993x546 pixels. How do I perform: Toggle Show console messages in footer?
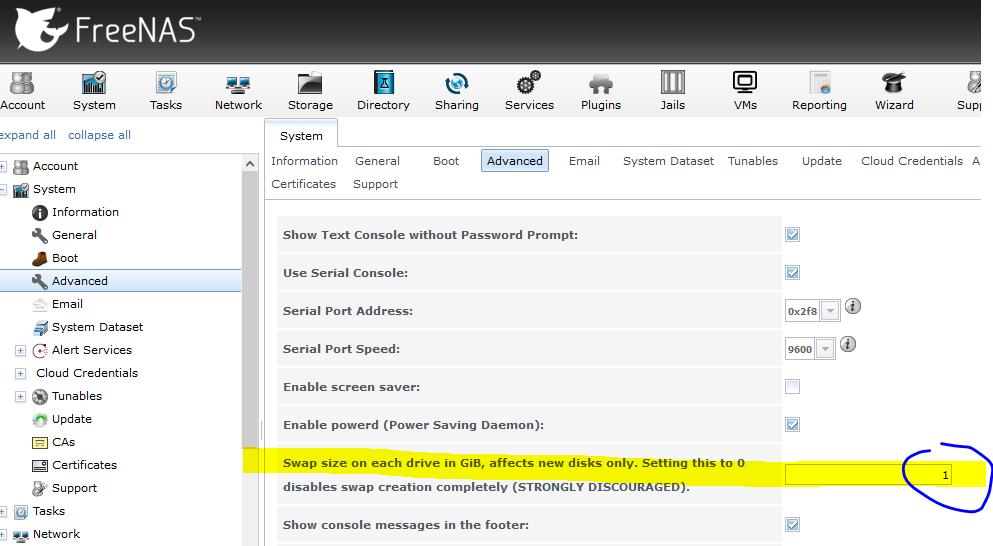pos(792,524)
